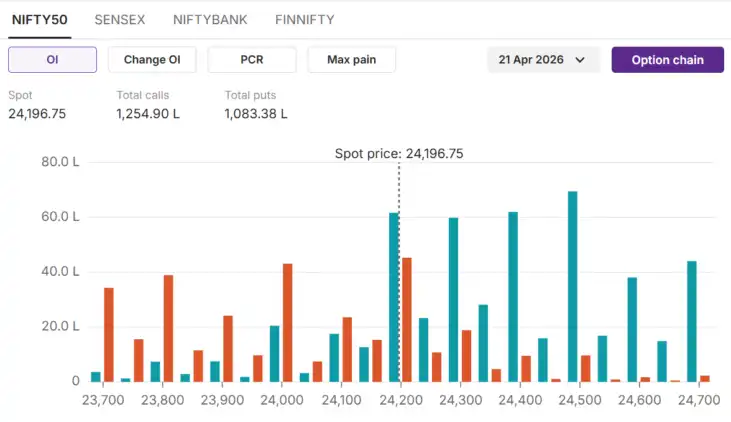Expand the 21 Apr 2026 expiry dropdown

(543, 60)
